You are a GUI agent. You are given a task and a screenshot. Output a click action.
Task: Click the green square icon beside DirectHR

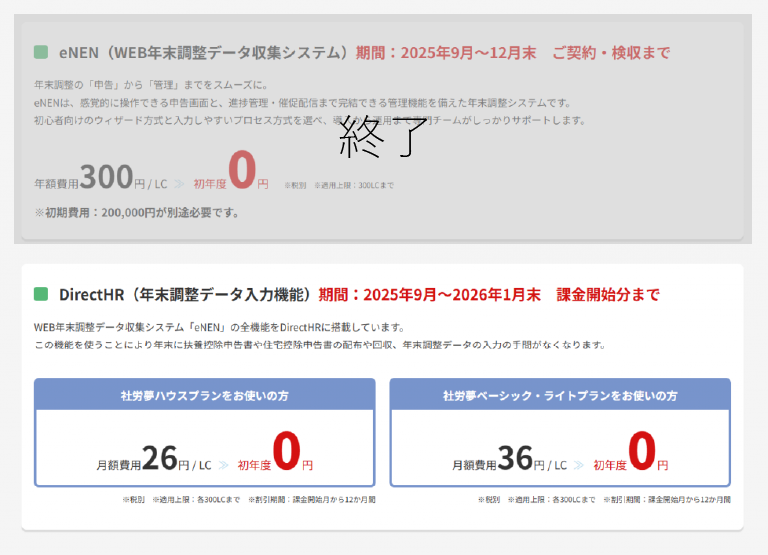click(41, 294)
